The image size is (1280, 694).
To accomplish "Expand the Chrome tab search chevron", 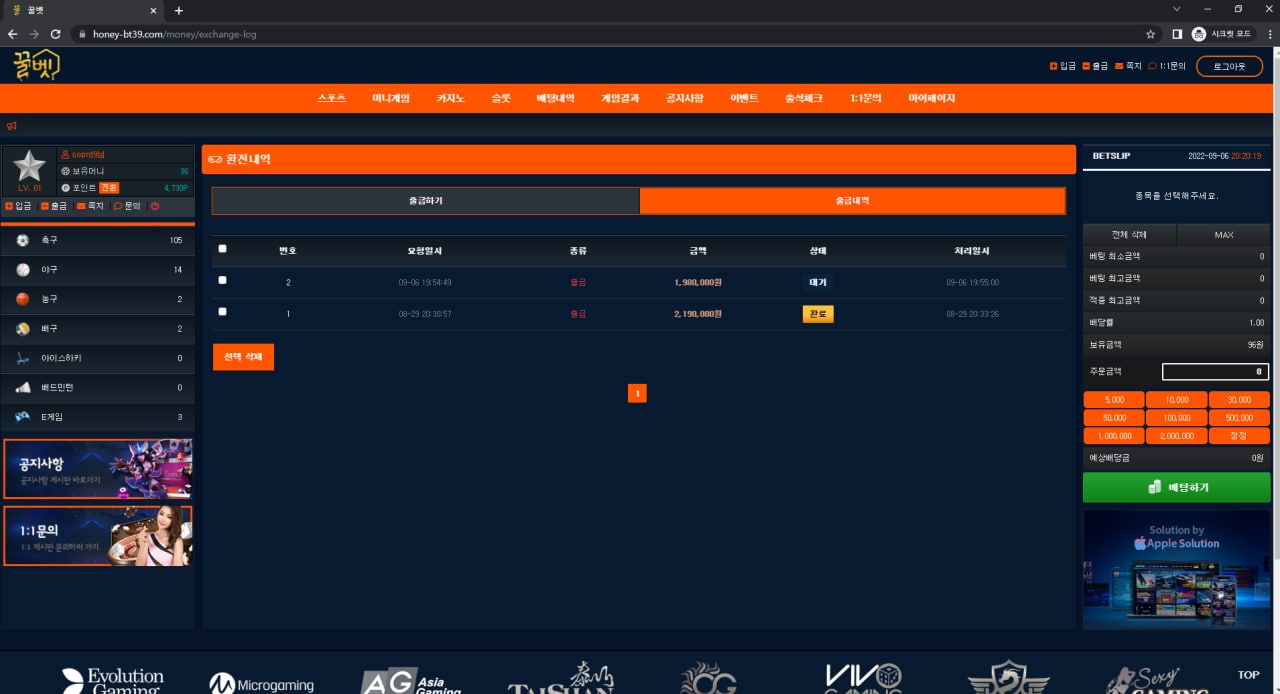I will click(1177, 9).
